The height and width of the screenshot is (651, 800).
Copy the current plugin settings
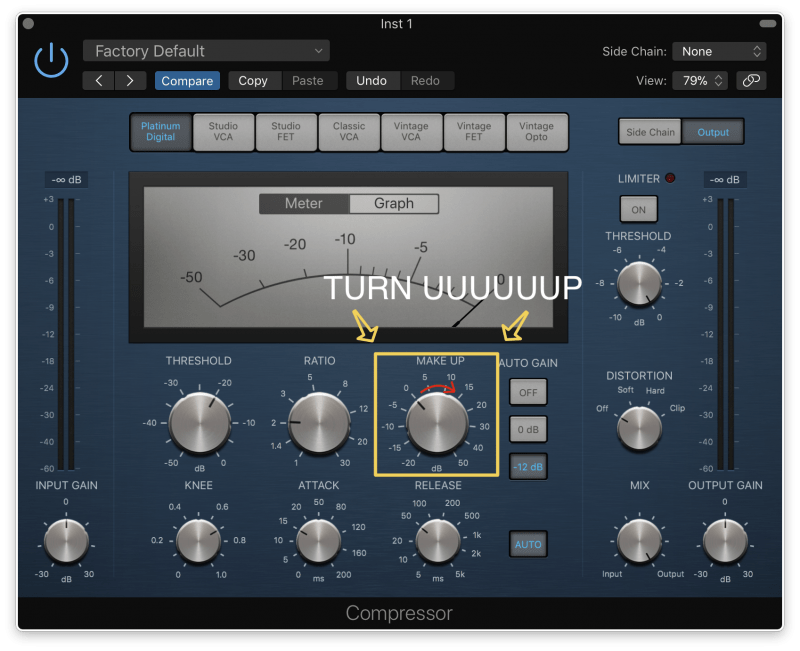coord(253,81)
